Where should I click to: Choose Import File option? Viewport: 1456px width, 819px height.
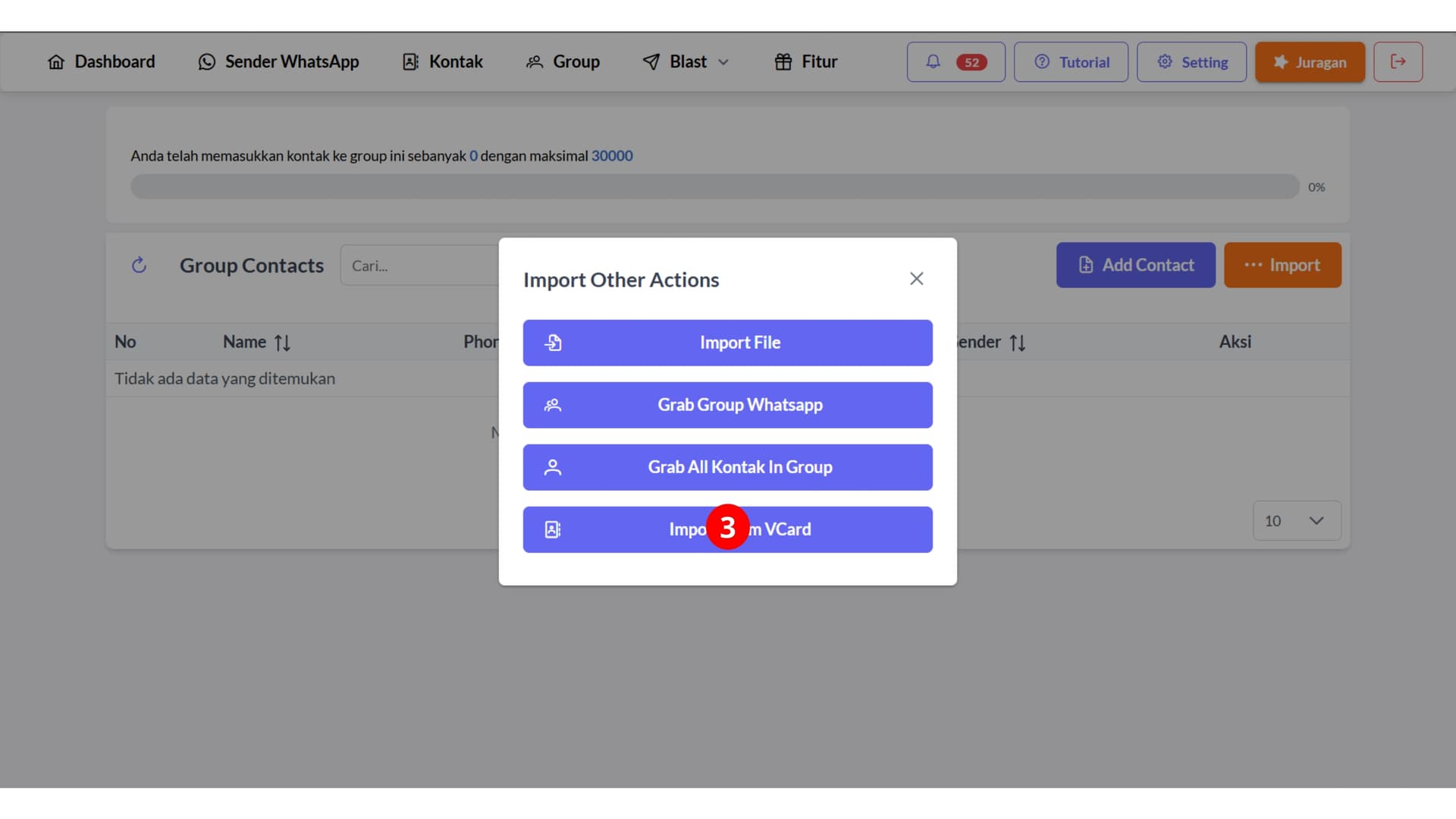[x=727, y=343]
